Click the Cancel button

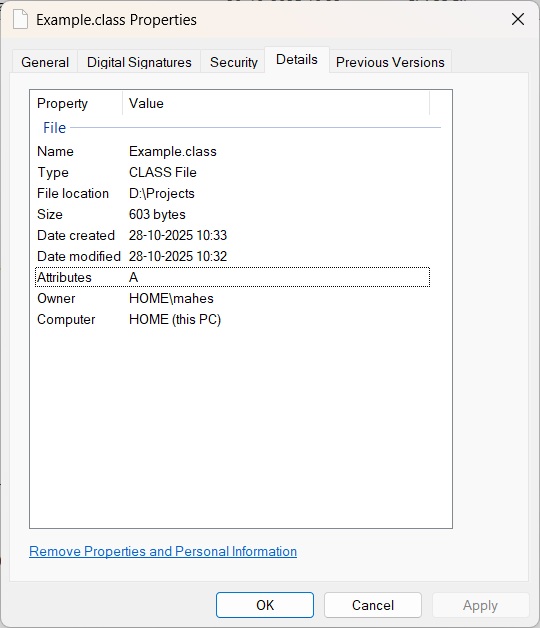373,605
